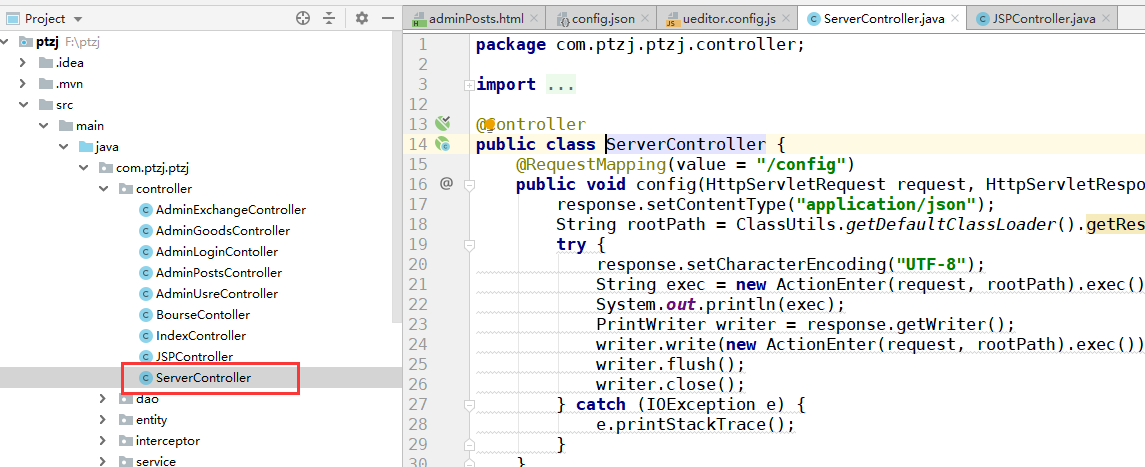Click the @RequestMapping annotation
Screen dimensions: 1145x467
[x=591, y=164]
